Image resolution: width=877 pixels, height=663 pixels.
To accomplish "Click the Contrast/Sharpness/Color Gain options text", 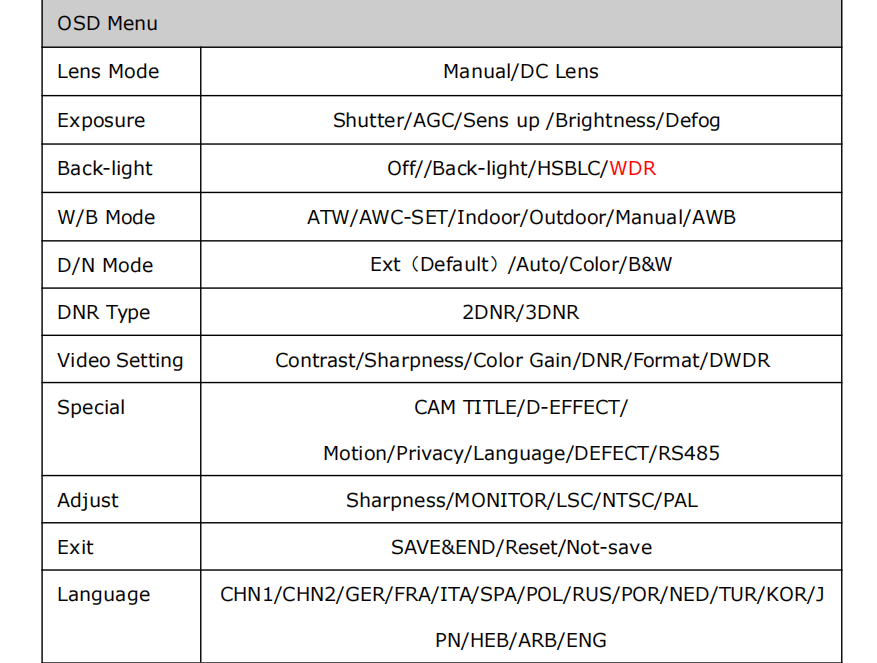I will pyautogui.click(x=522, y=361).
